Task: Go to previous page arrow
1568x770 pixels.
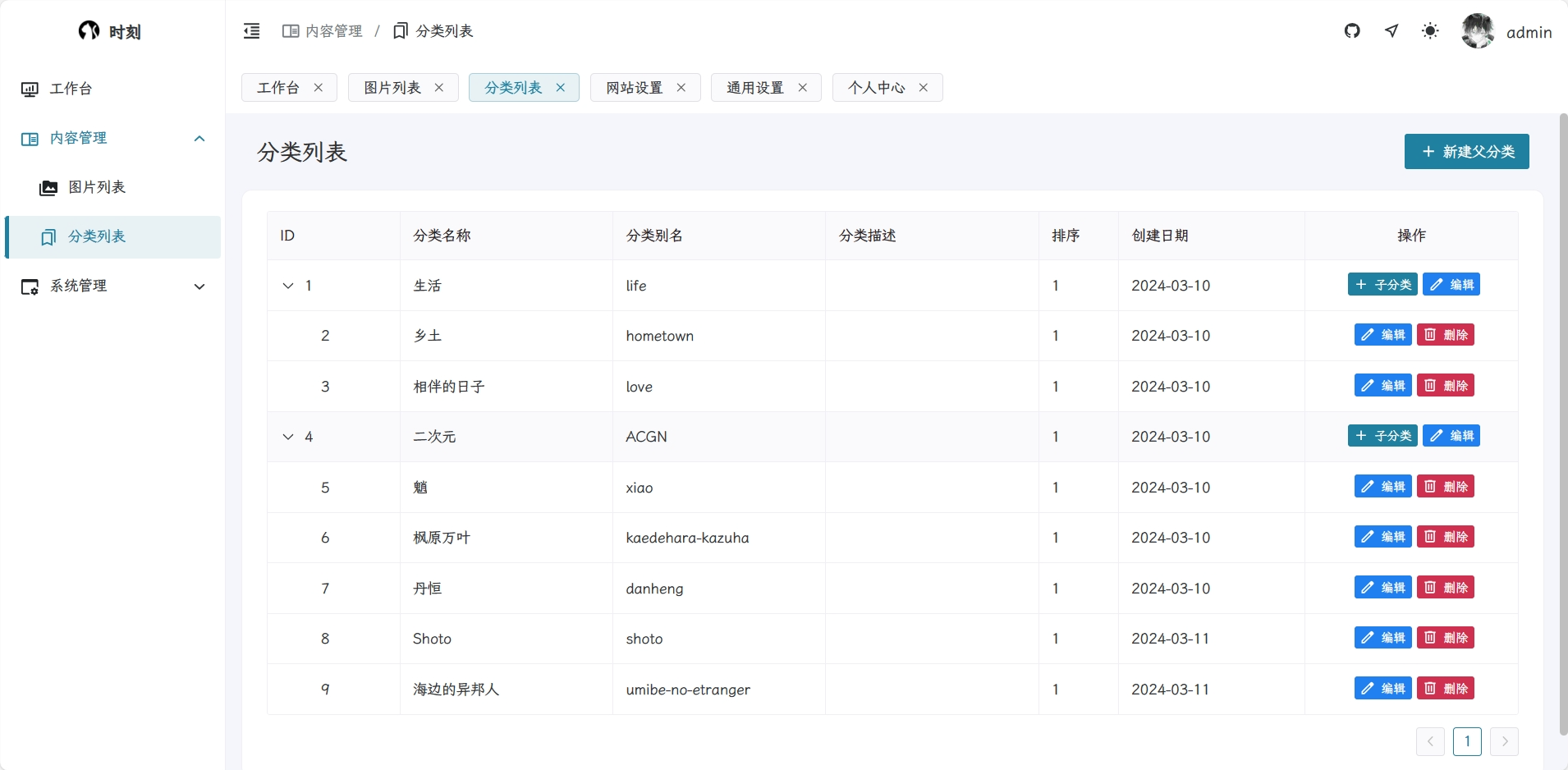Action: click(x=1430, y=741)
